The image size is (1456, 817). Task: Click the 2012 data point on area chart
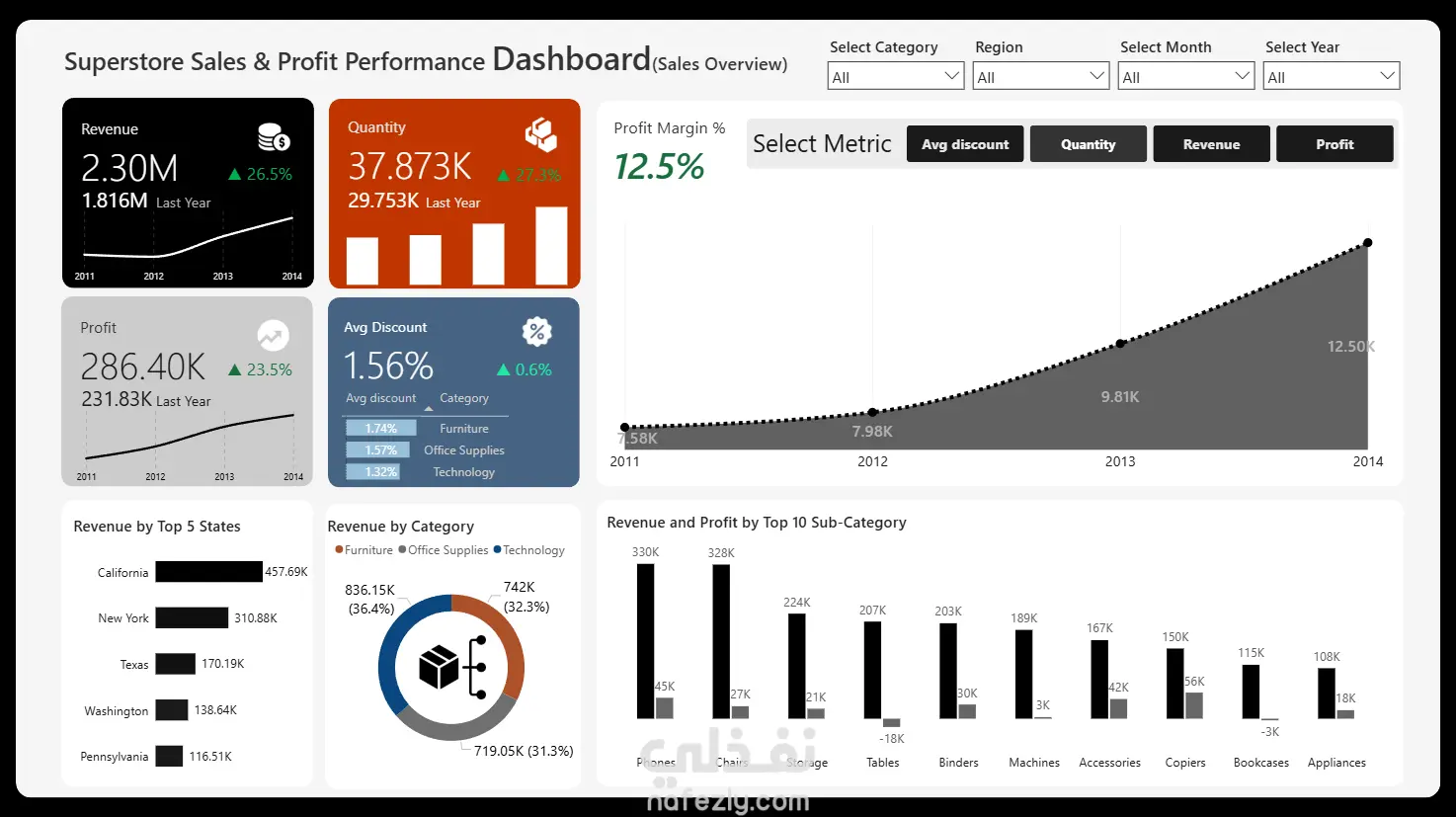pos(872,412)
